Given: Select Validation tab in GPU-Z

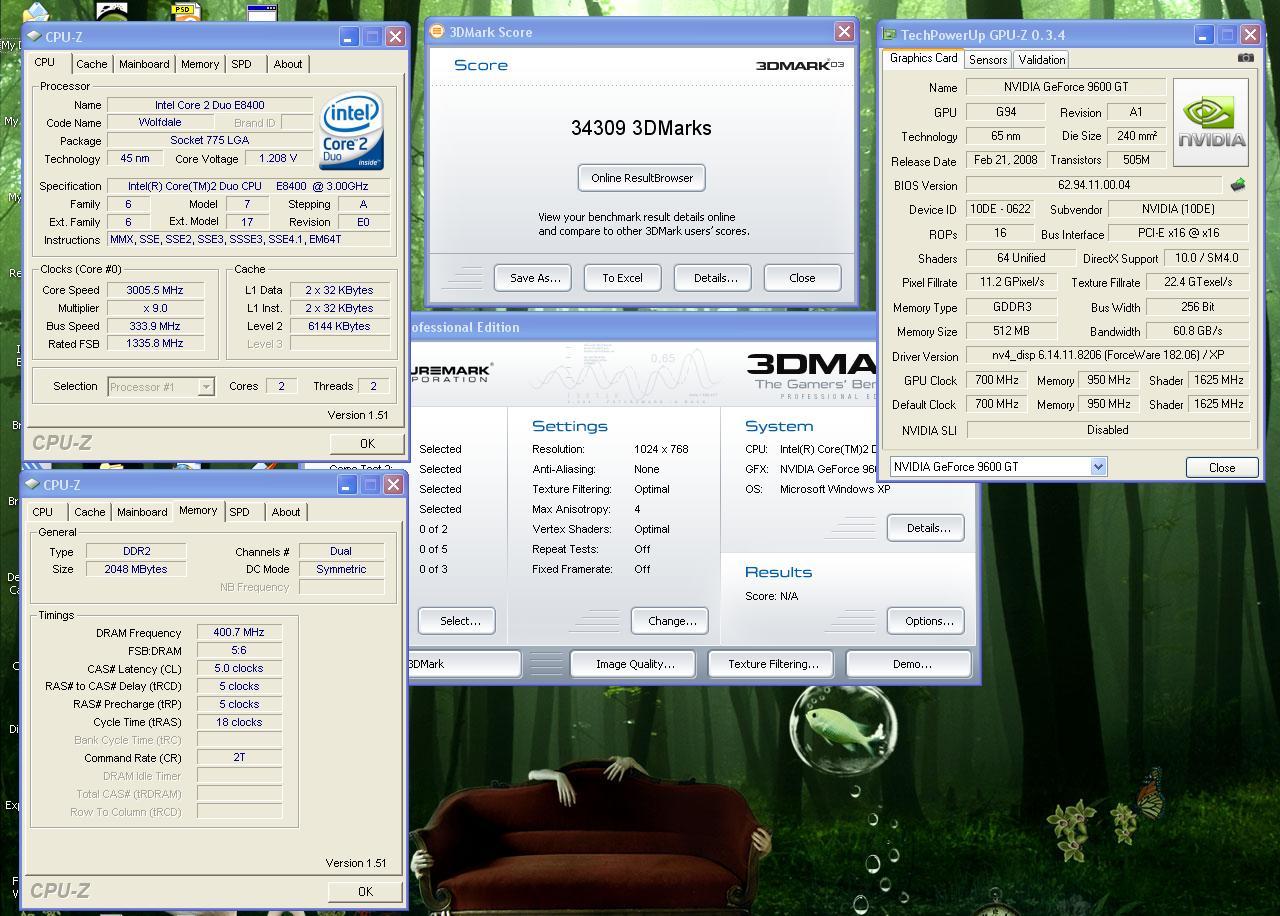Looking at the screenshot, I should (x=1042, y=60).
